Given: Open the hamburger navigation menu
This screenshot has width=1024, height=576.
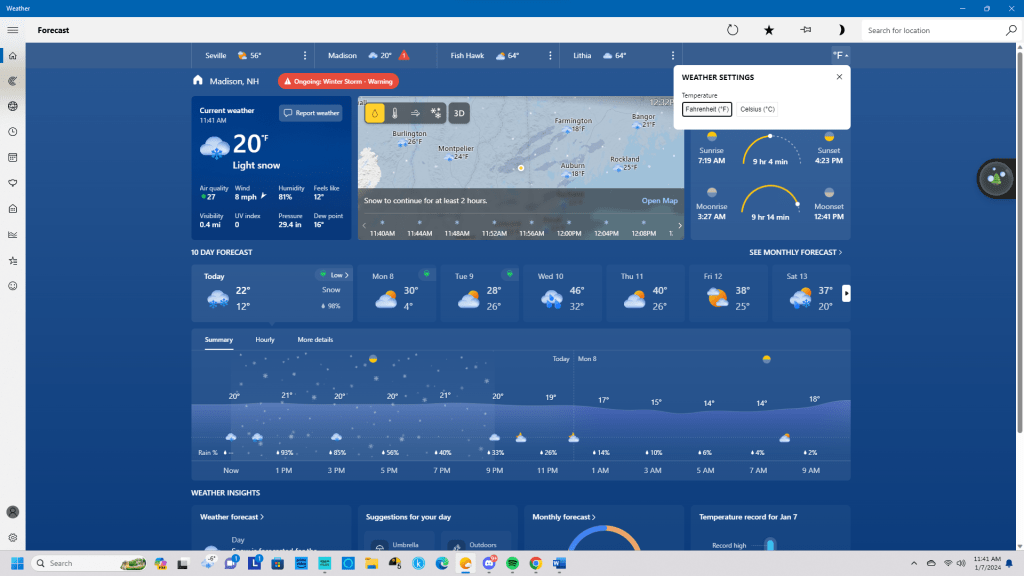Looking at the screenshot, I should (13, 30).
